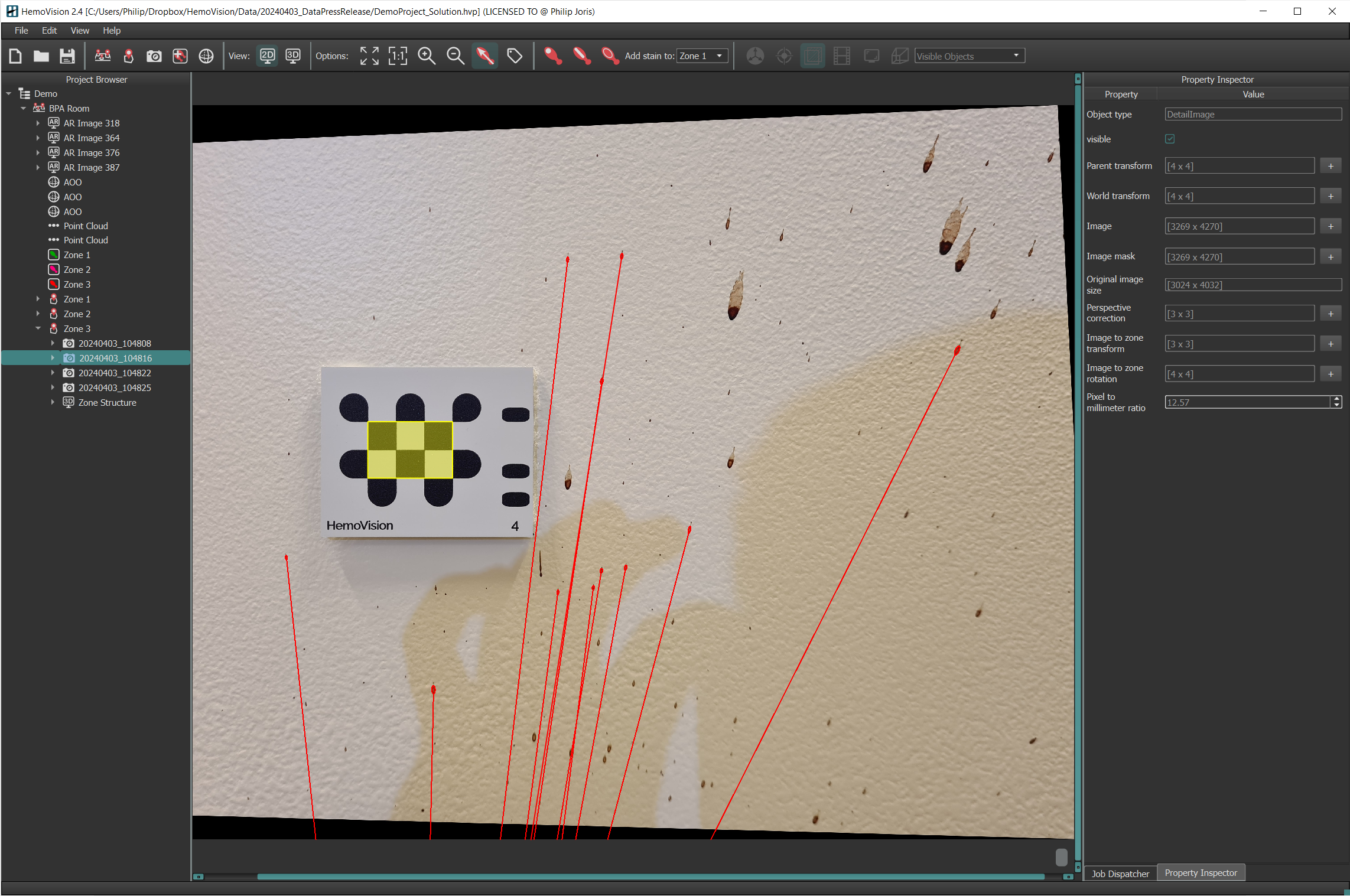Collapse the expanded Zone 3 tree node

tap(38, 328)
